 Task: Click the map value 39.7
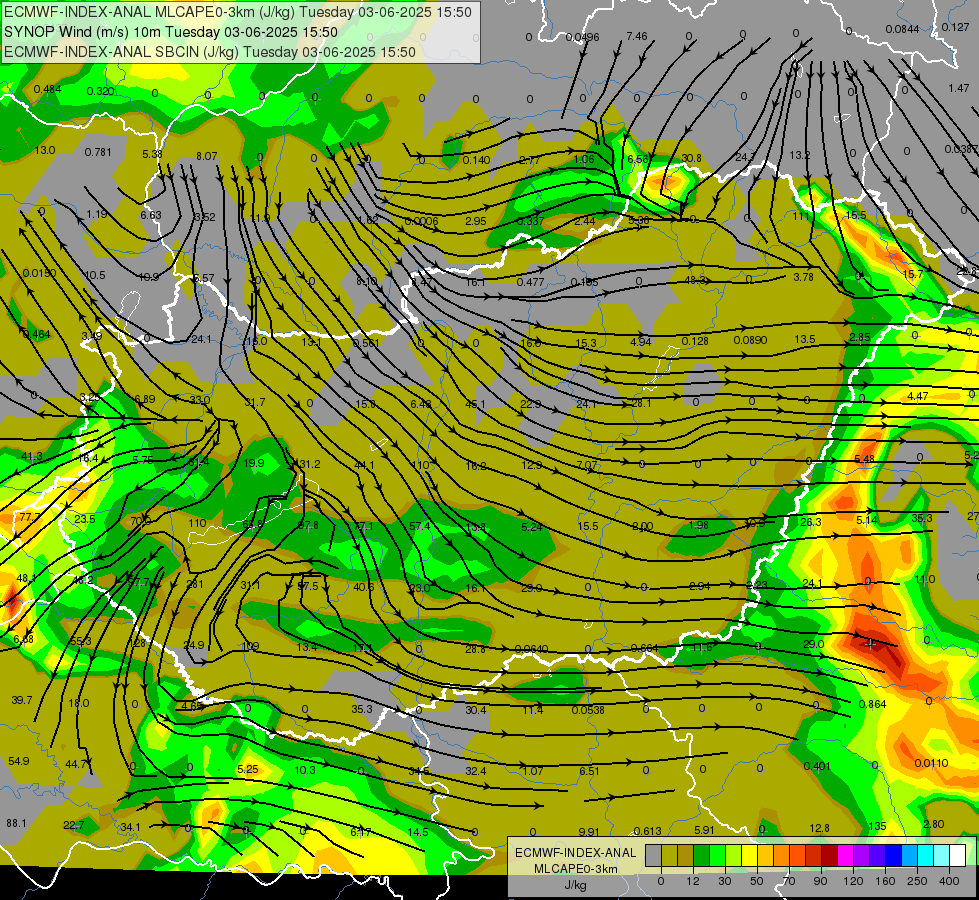click(22, 700)
